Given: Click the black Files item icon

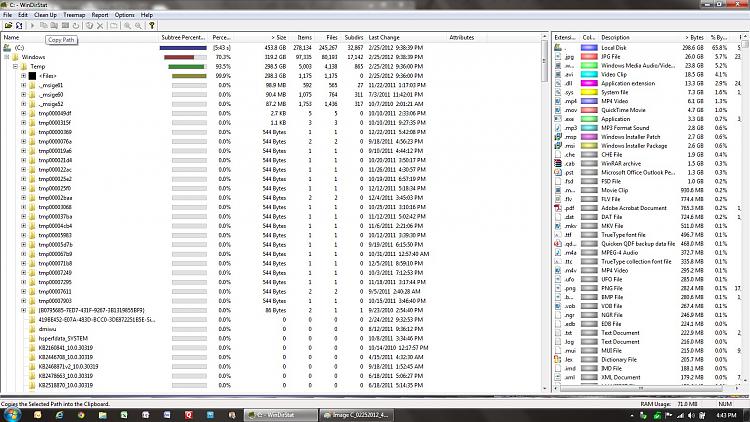Looking at the screenshot, I should point(33,76).
